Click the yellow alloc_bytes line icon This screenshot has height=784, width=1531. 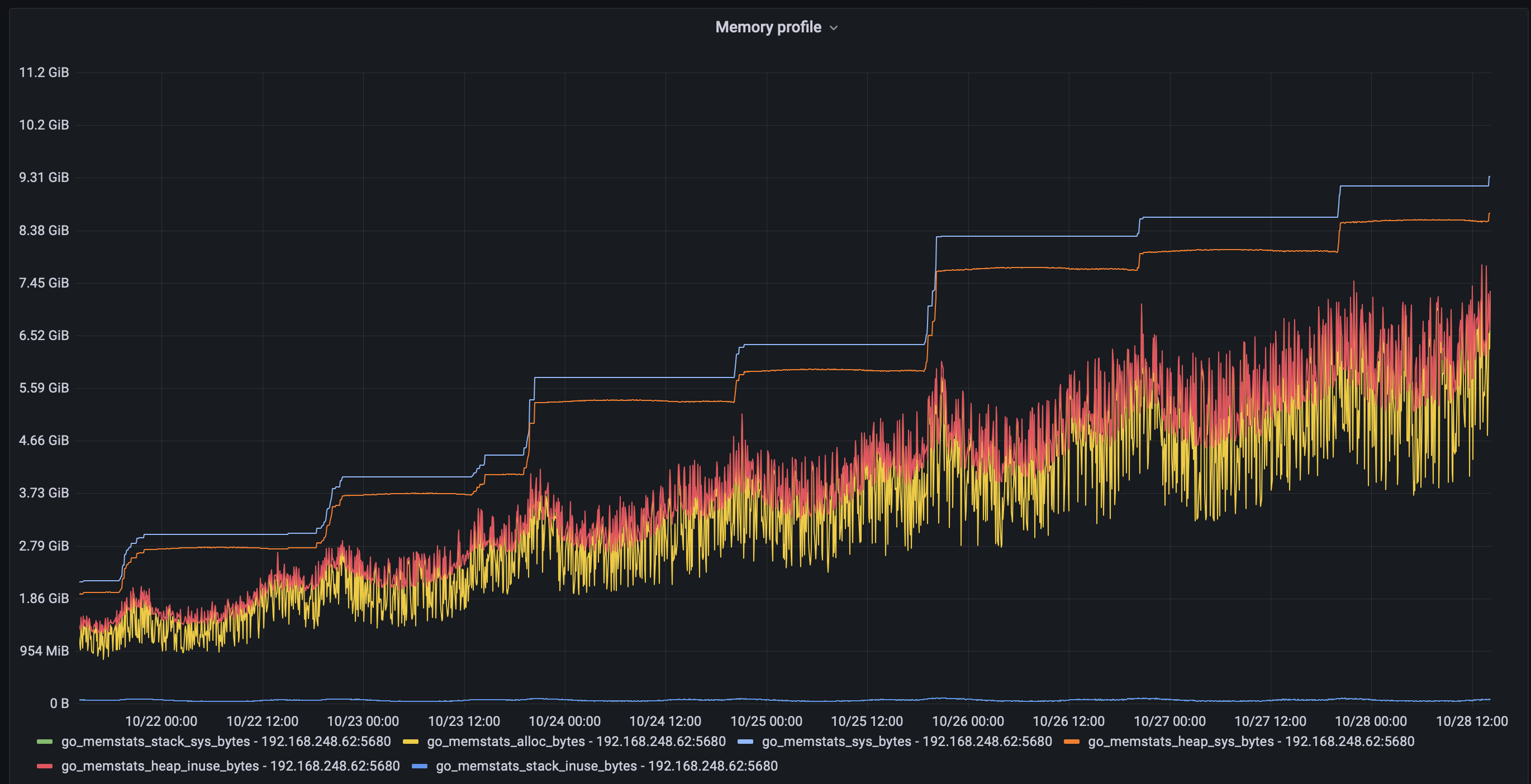click(410, 742)
